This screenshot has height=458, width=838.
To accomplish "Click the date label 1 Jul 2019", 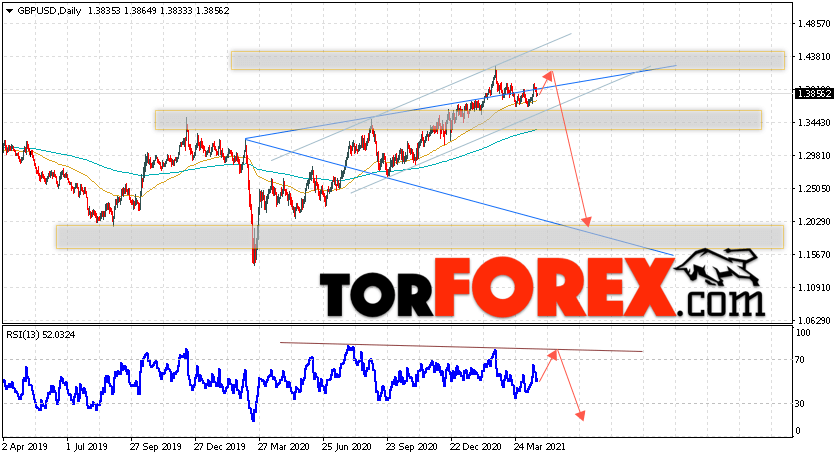I will click(x=87, y=446).
